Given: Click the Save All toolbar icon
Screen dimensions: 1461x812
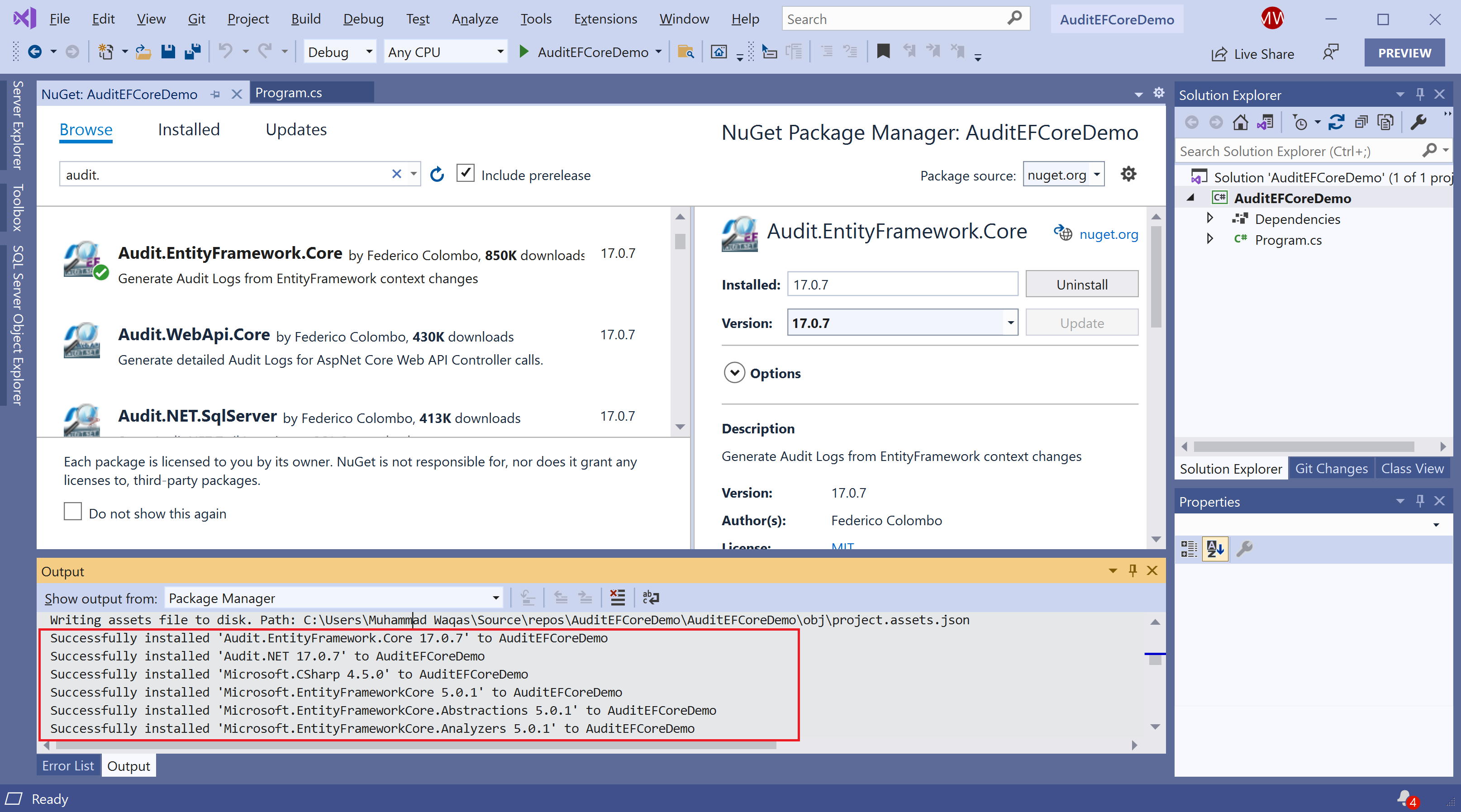Looking at the screenshot, I should pos(193,52).
